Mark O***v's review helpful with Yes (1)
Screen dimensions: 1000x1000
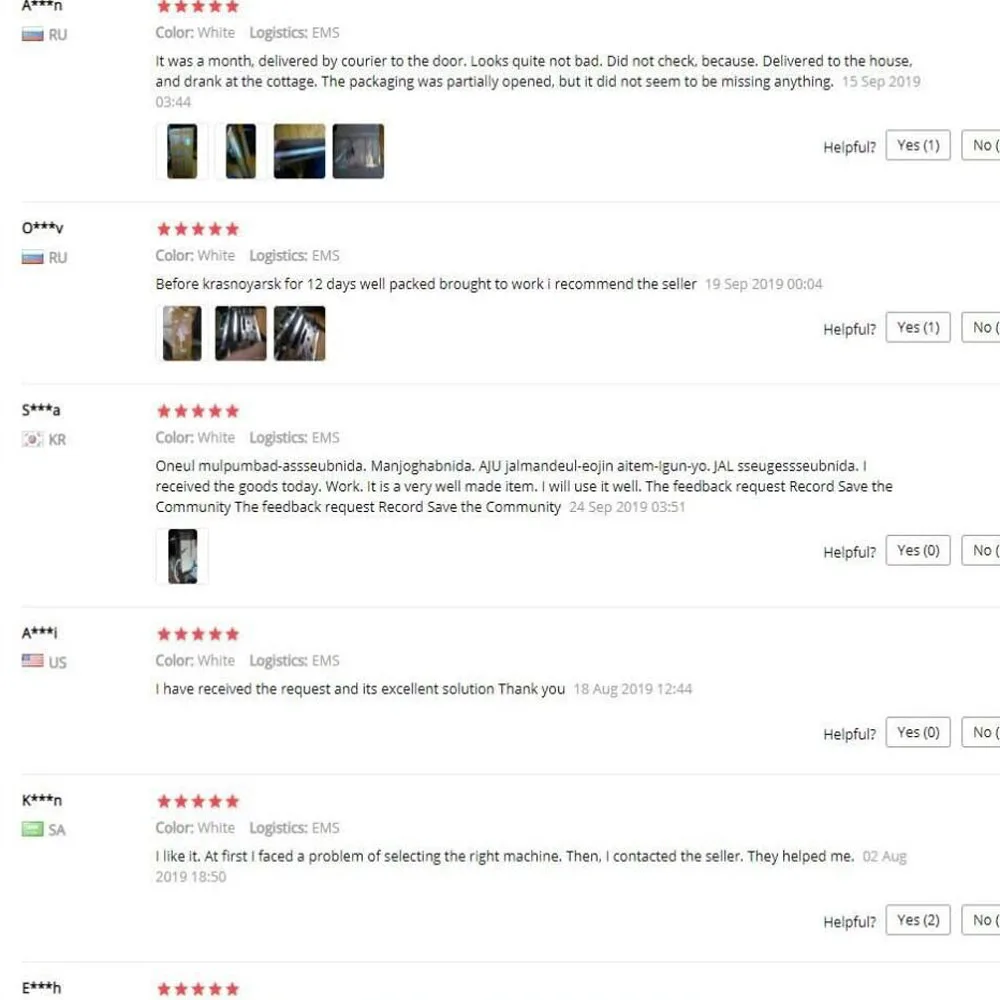pos(918,327)
